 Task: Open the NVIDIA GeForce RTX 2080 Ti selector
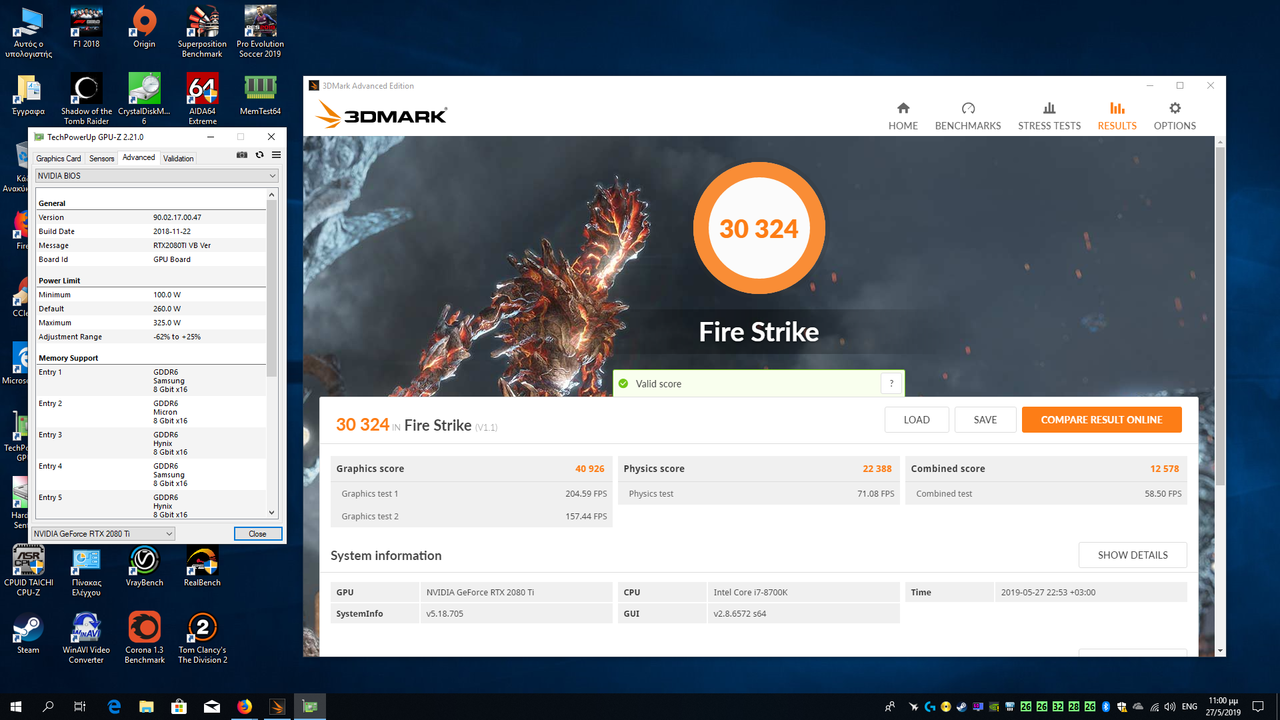(104, 534)
